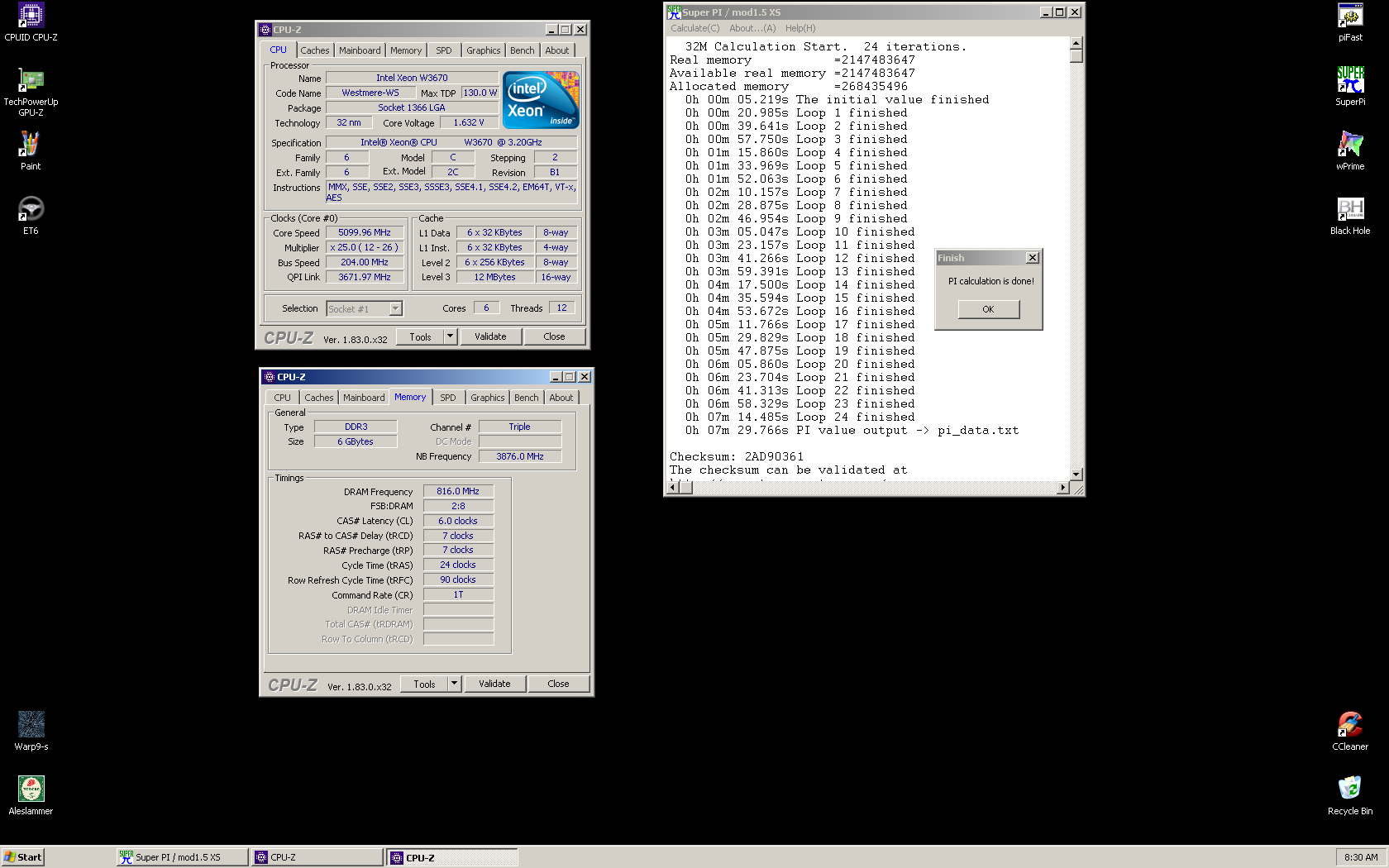Open the Calculate(C) menu in Super PI

click(694, 28)
